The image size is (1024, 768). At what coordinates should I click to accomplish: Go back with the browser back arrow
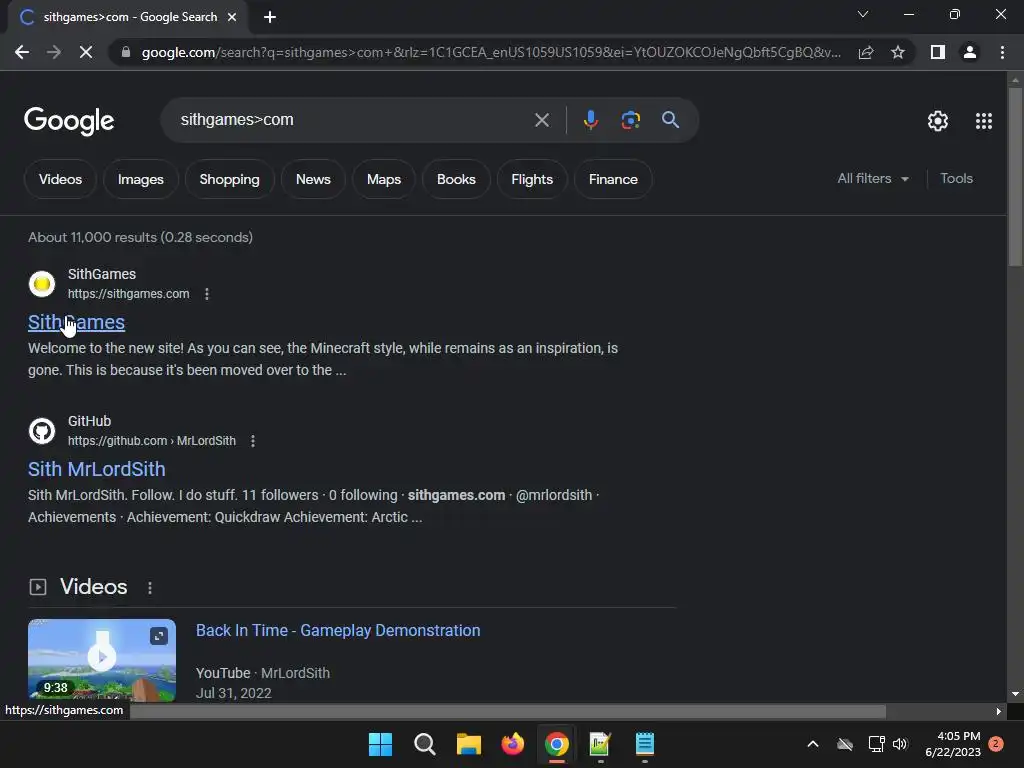pyautogui.click(x=22, y=52)
